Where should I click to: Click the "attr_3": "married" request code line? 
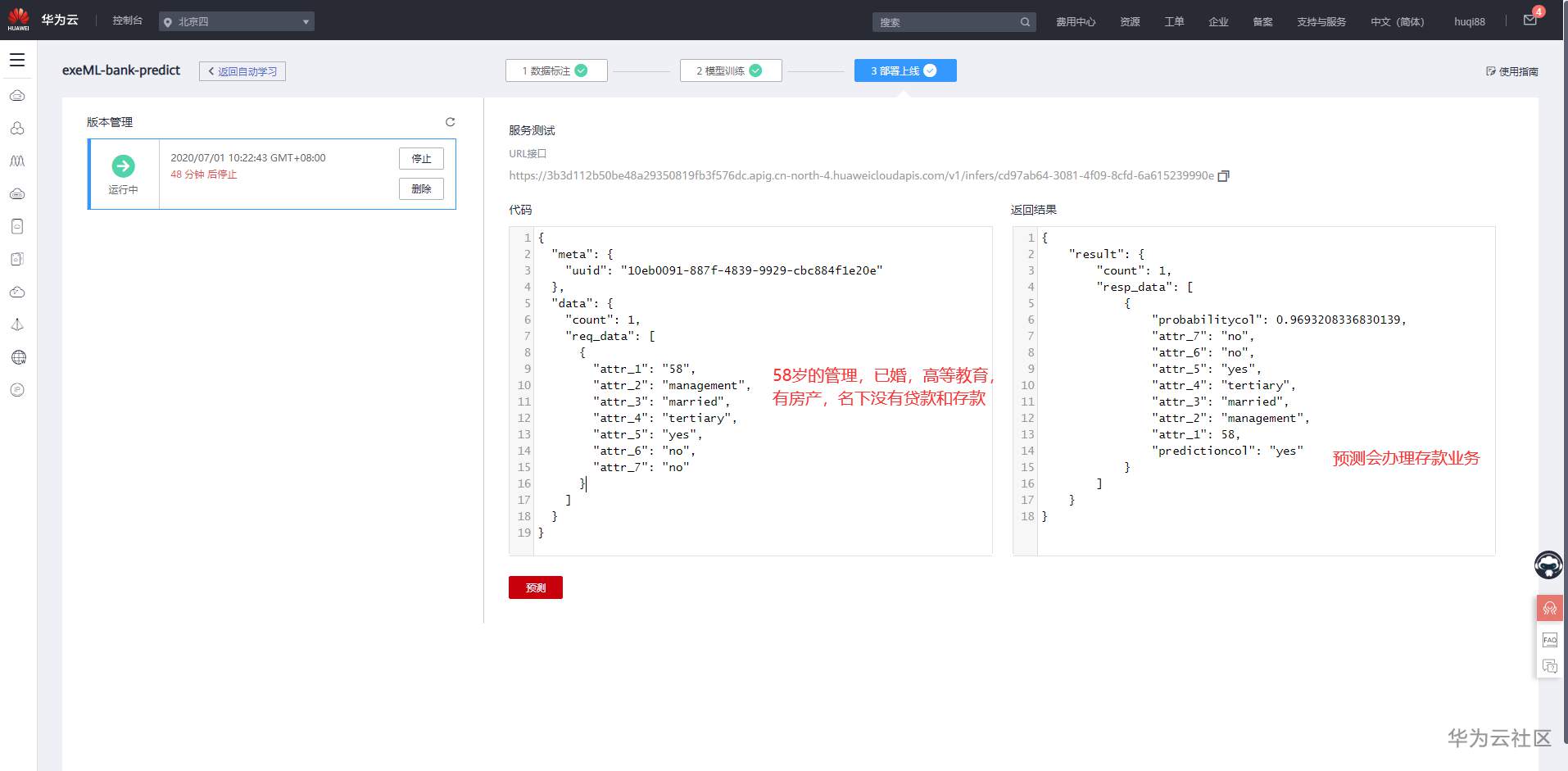(x=662, y=401)
